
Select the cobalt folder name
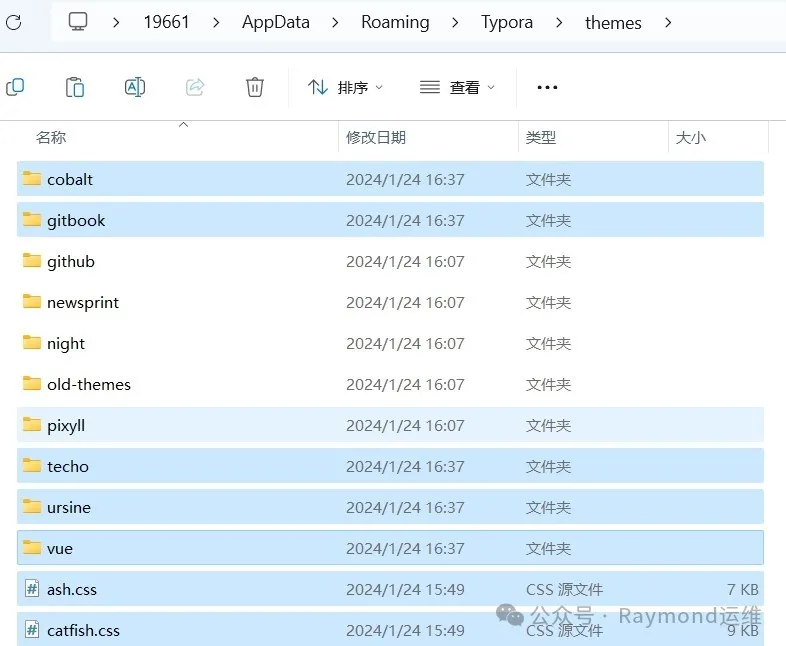point(70,179)
